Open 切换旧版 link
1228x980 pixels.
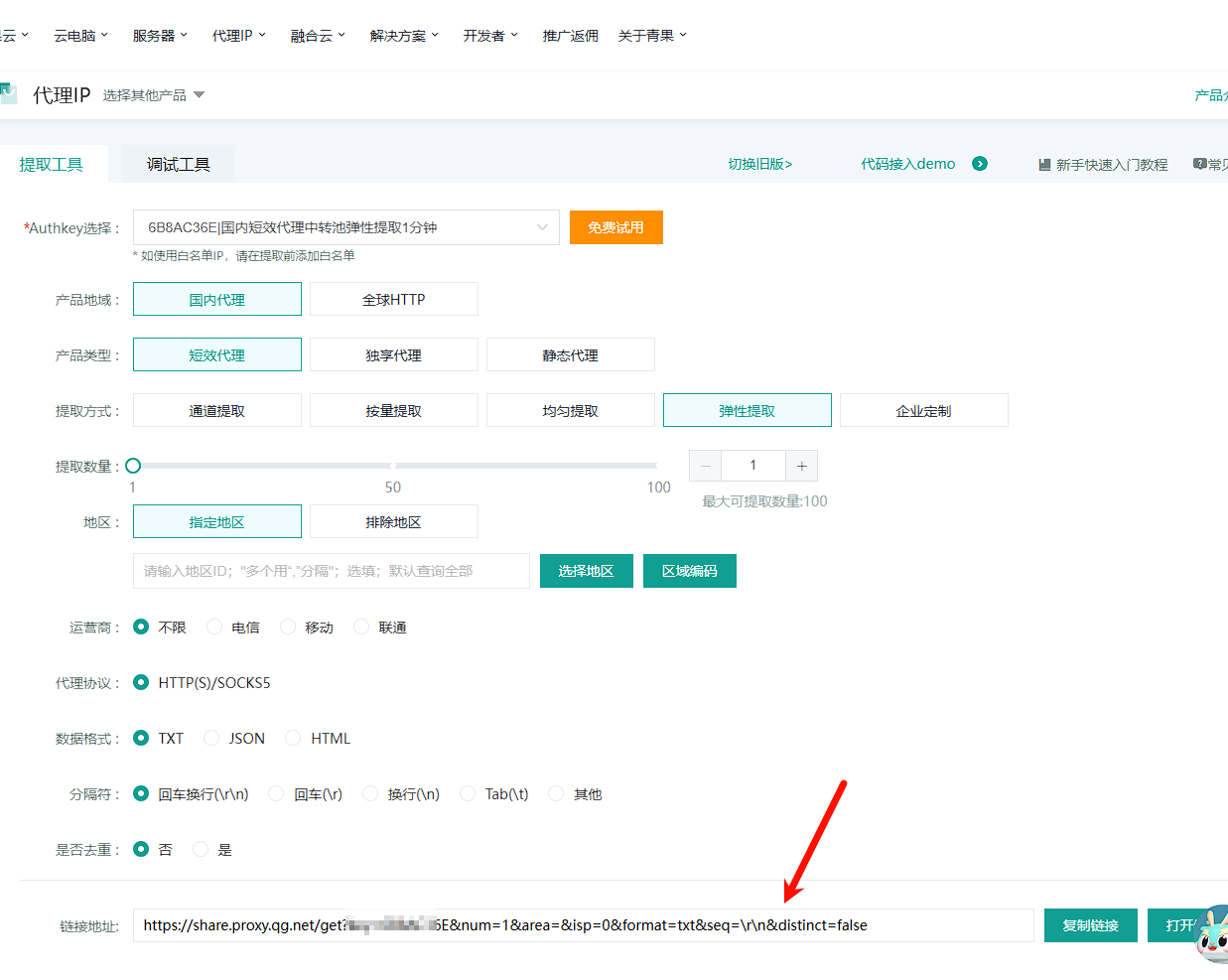click(760, 164)
